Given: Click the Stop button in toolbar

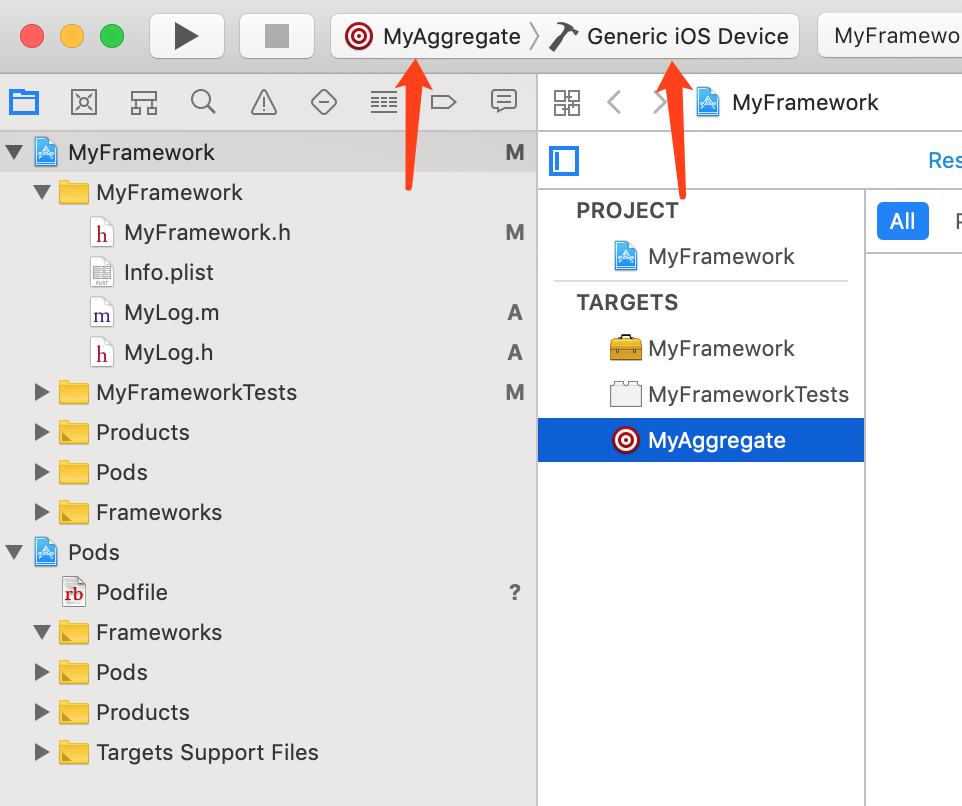Looking at the screenshot, I should (276, 37).
